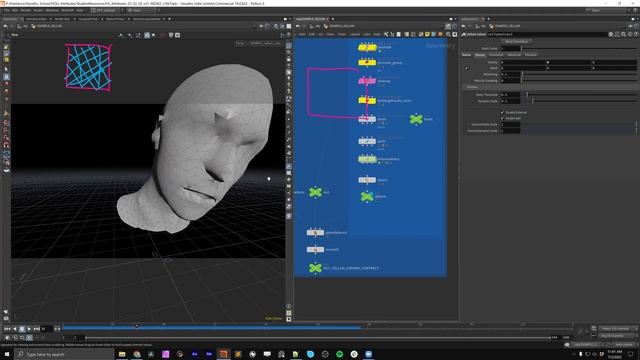Click the select arrow tool in viewport sidebar

click(6, 69)
